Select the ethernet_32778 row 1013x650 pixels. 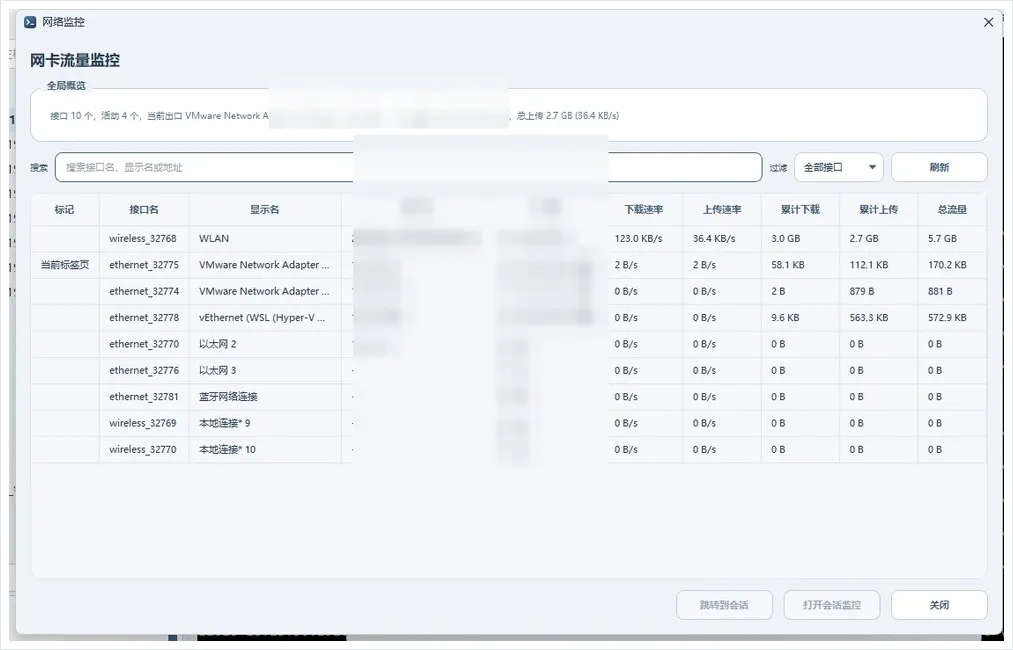point(508,318)
